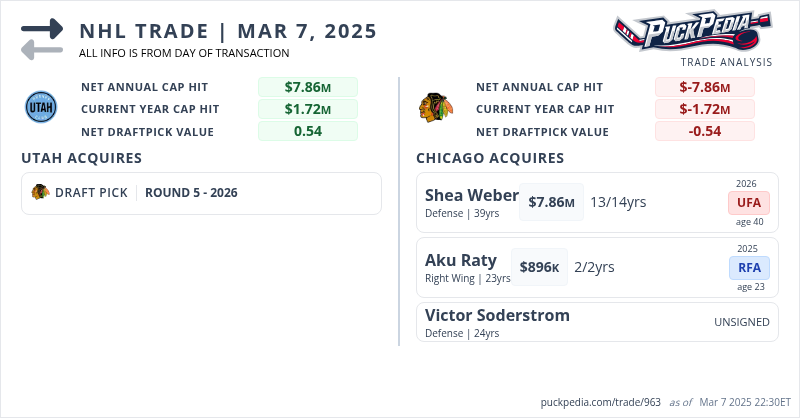This screenshot has width=800, height=418.
Task: Click the puckpedia.com/trade/963 link
Action: tap(600, 401)
